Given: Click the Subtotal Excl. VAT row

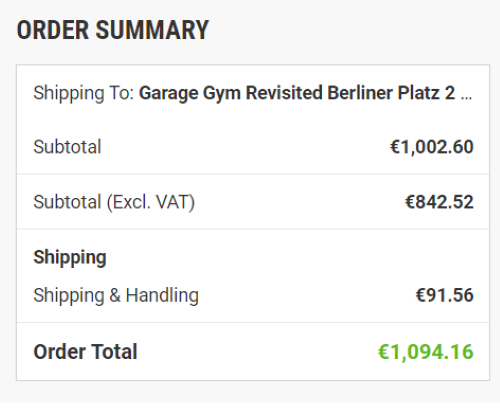Looking at the screenshot, I should pyautogui.click(x=253, y=202).
